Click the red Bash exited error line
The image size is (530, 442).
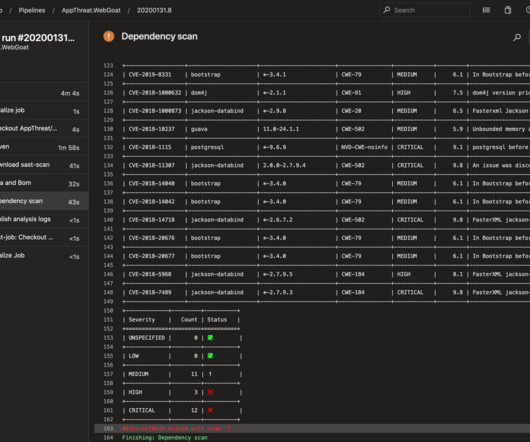tap(179, 428)
